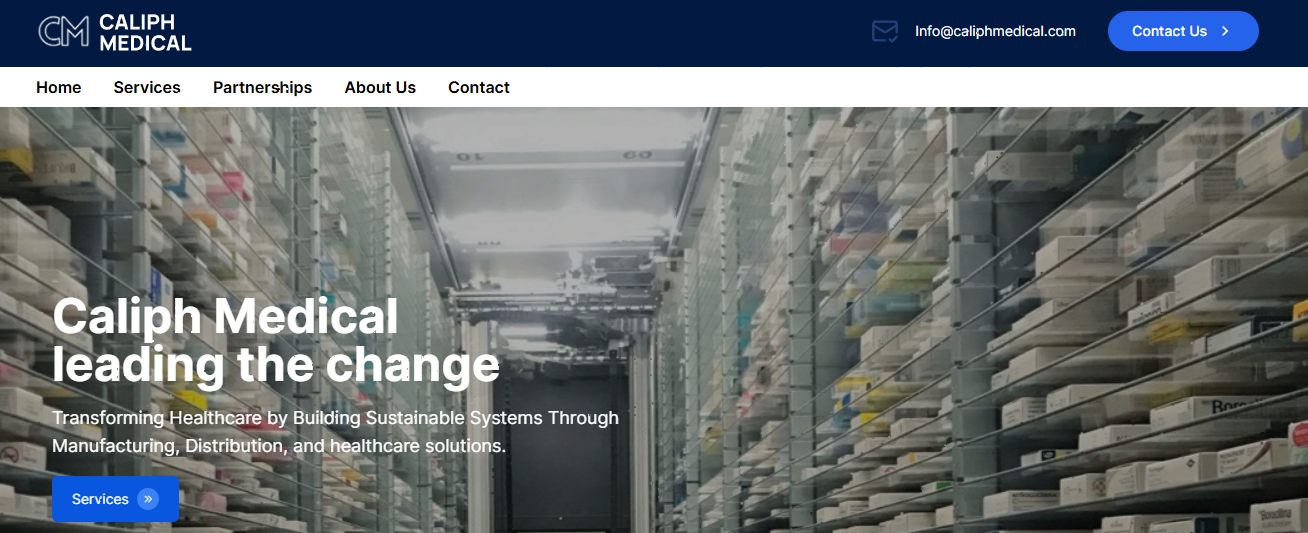Viewport: 1308px width, 533px height.
Task: Open the About Us menu item
Action: [x=380, y=87]
